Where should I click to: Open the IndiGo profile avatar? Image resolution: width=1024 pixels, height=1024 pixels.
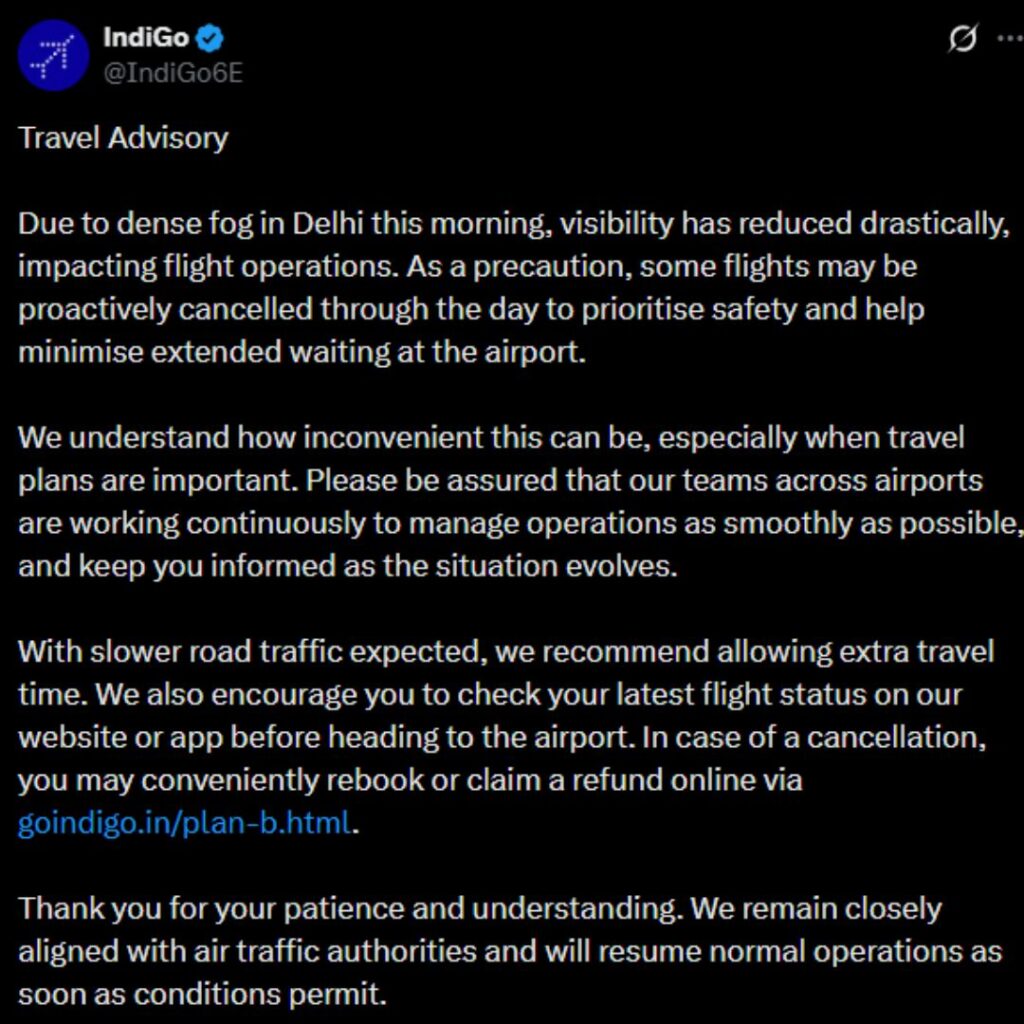[53, 56]
